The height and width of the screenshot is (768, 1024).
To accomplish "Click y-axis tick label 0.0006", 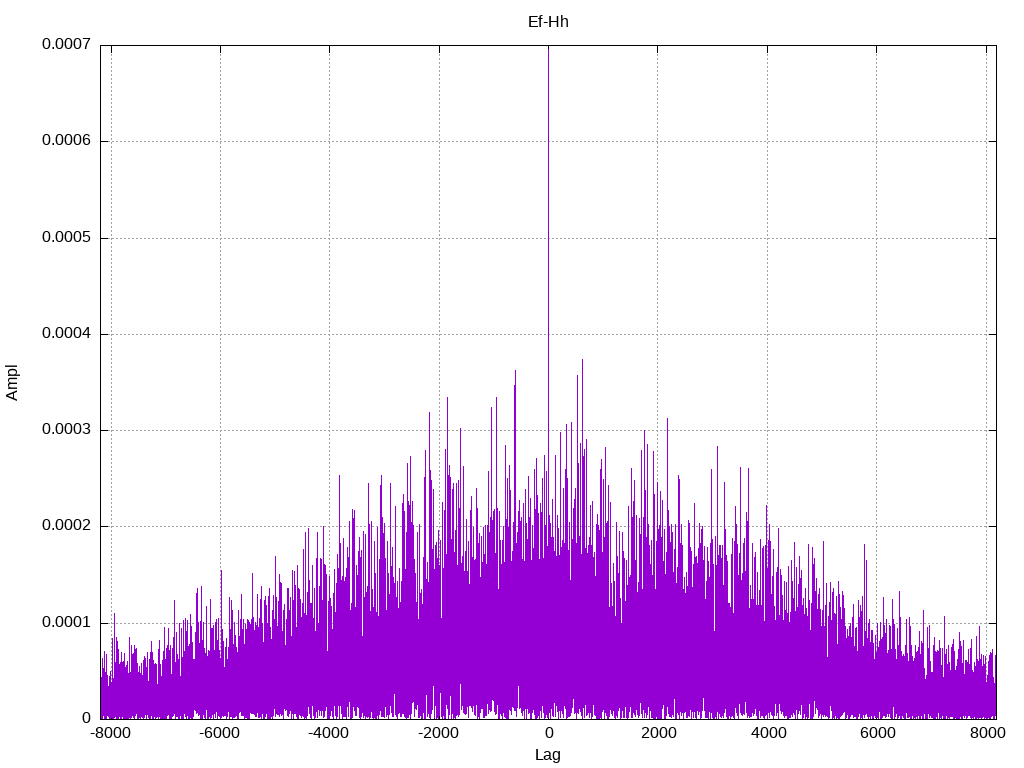I will (x=66, y=140).
